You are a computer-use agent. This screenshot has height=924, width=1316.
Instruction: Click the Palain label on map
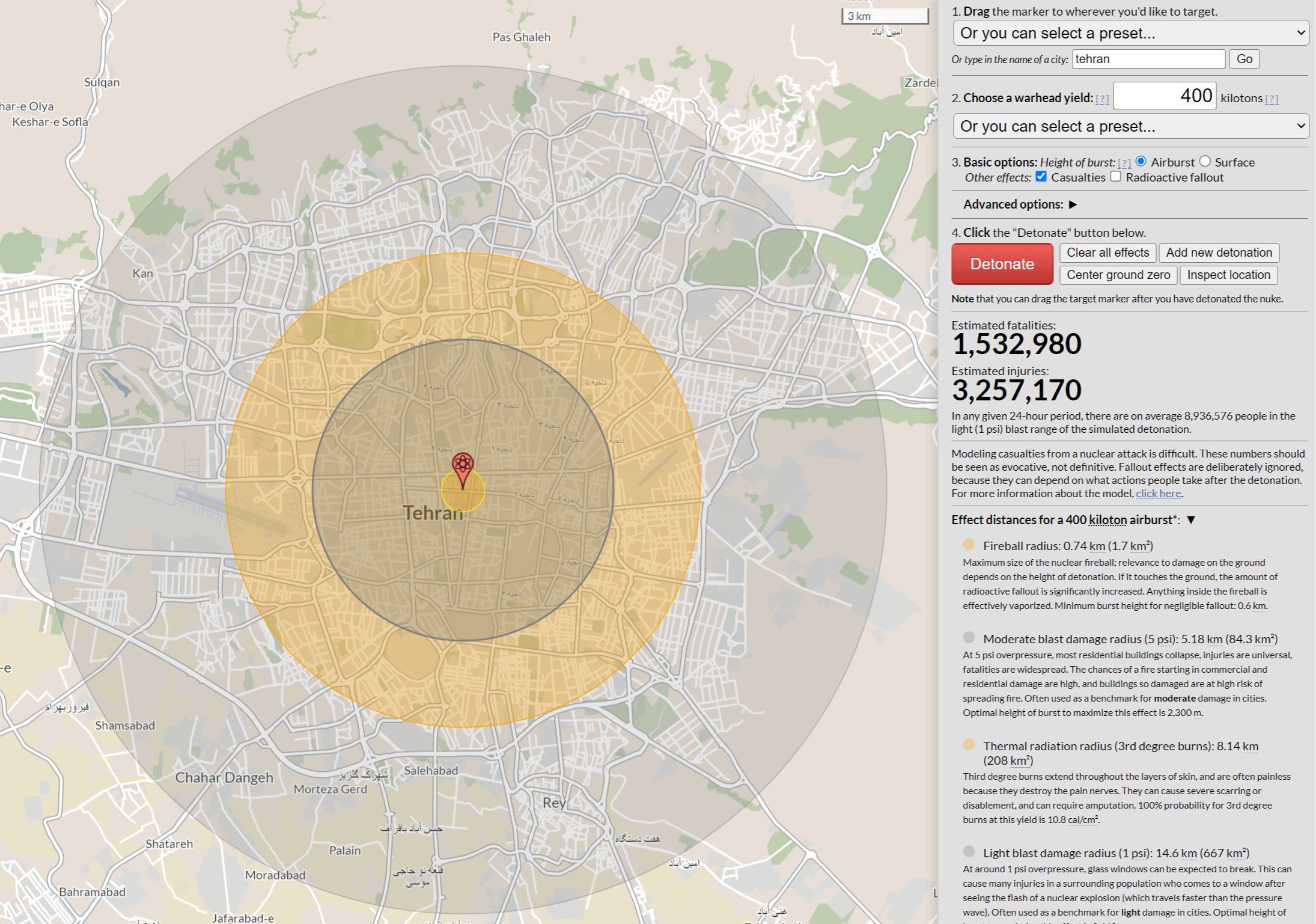click(x=345, y=851)
